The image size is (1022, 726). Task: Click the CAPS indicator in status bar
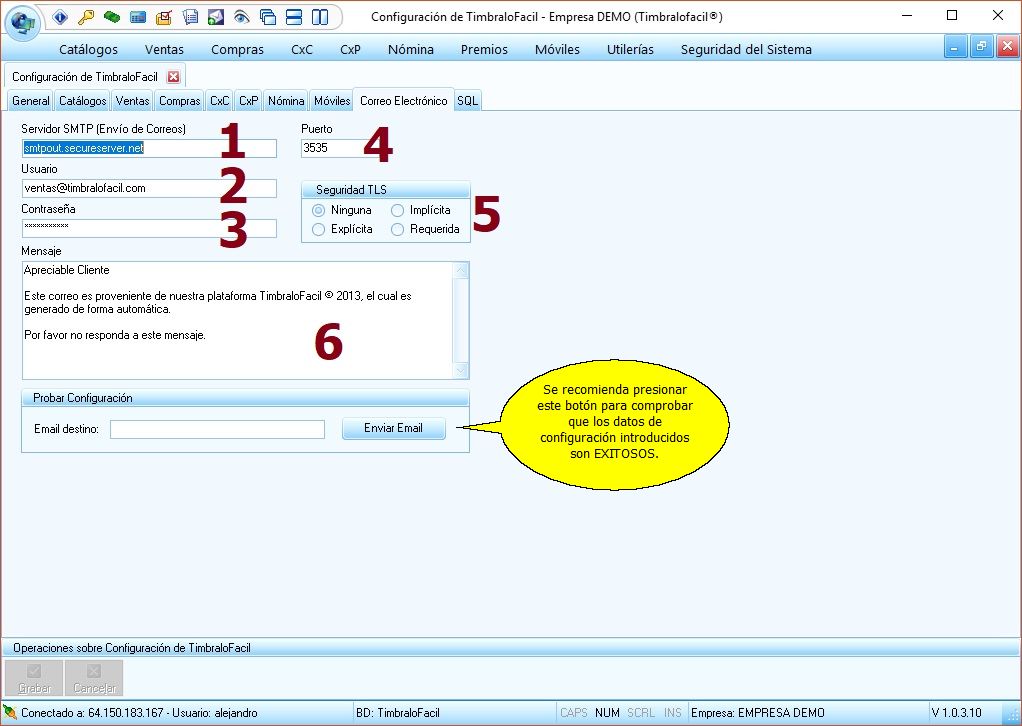point(574,713)
